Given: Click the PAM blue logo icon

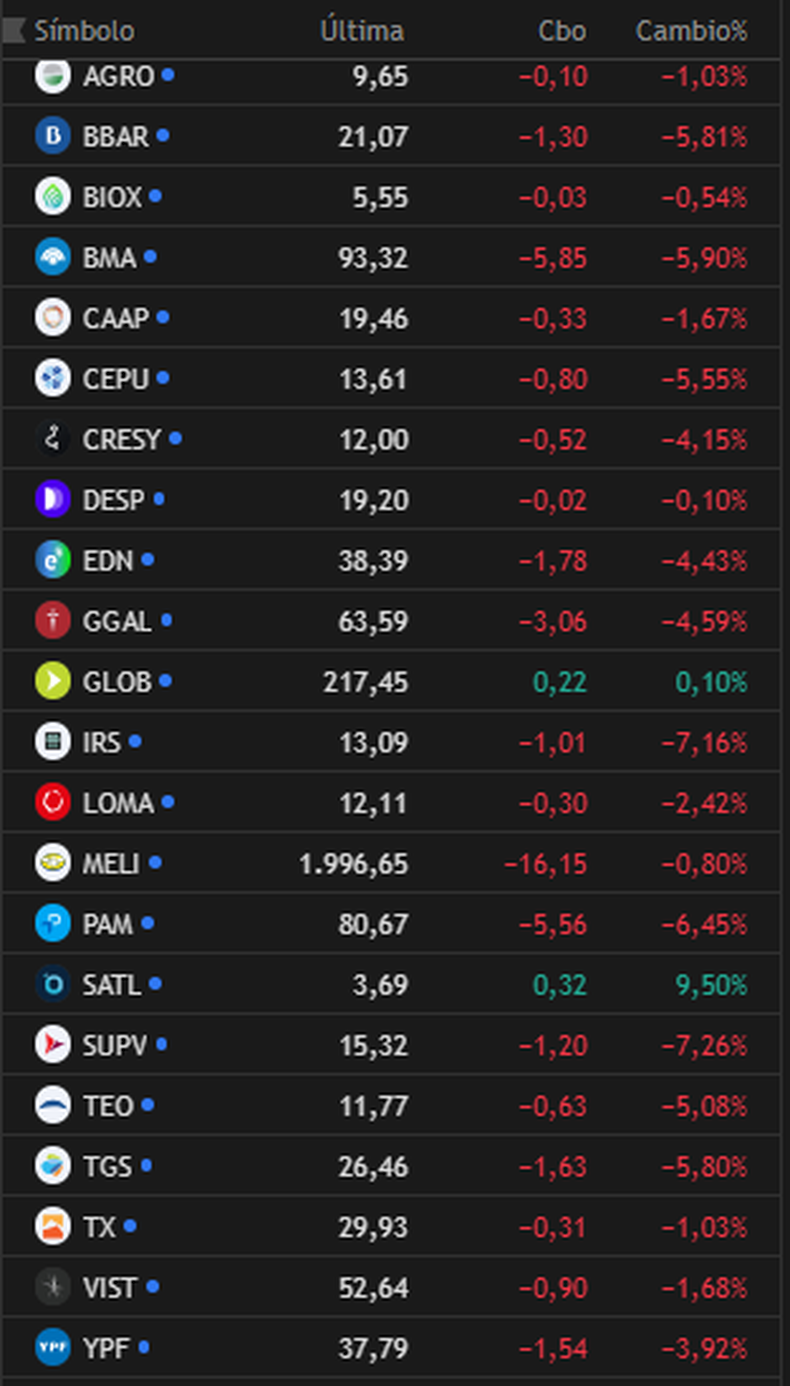Looking at the screenshot, I should pyautogui.click(x=52, y=923).
